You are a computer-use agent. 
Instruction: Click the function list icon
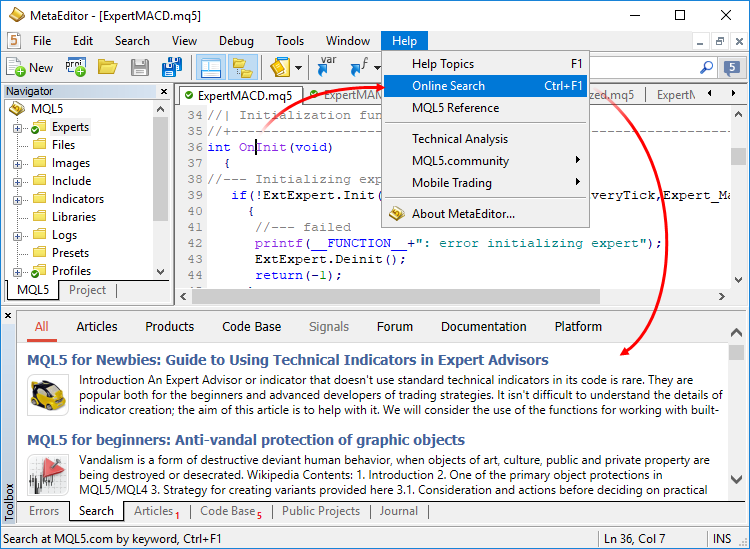pos(359,66)
